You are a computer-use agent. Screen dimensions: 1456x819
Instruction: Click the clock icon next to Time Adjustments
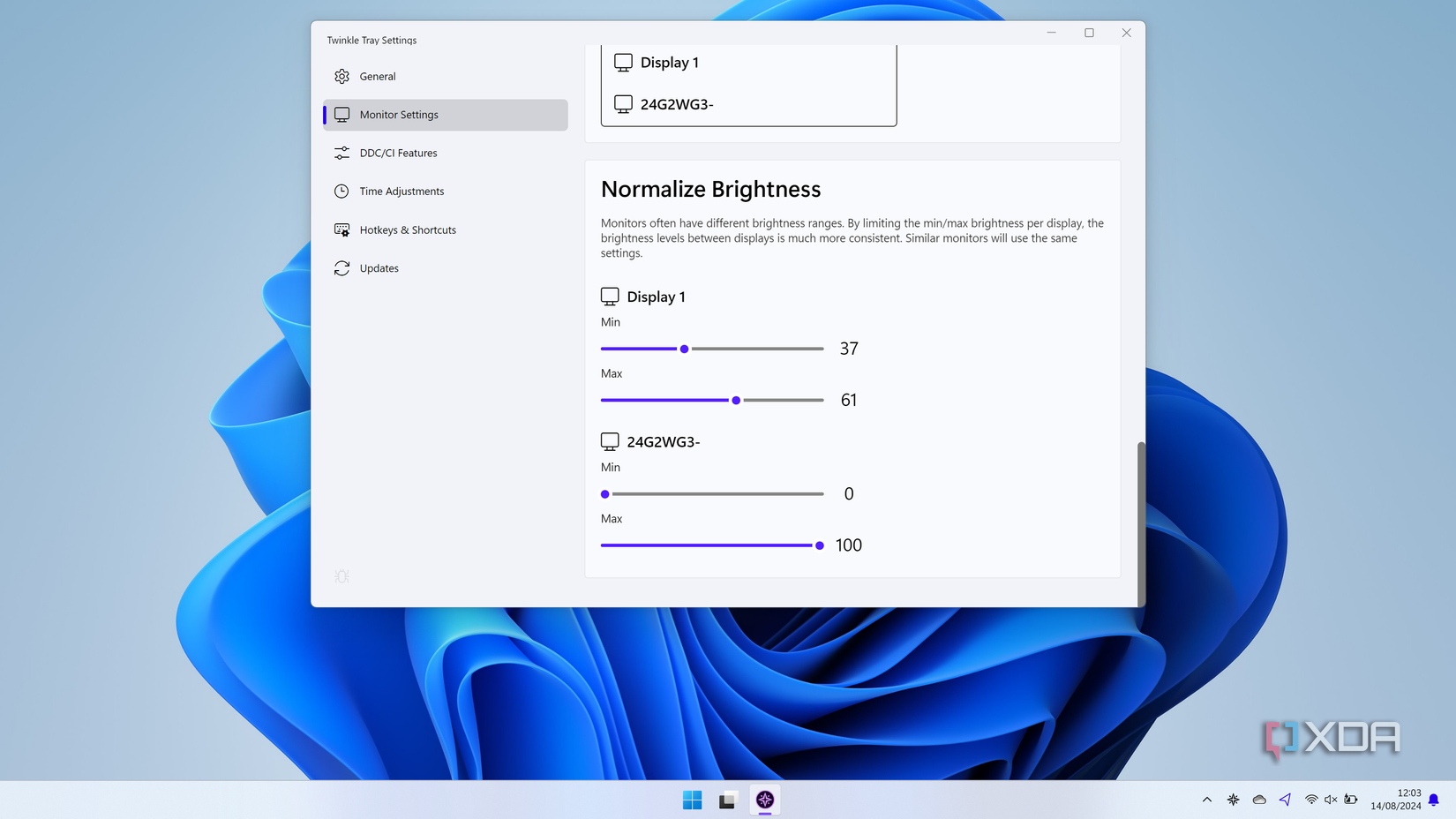341,191
